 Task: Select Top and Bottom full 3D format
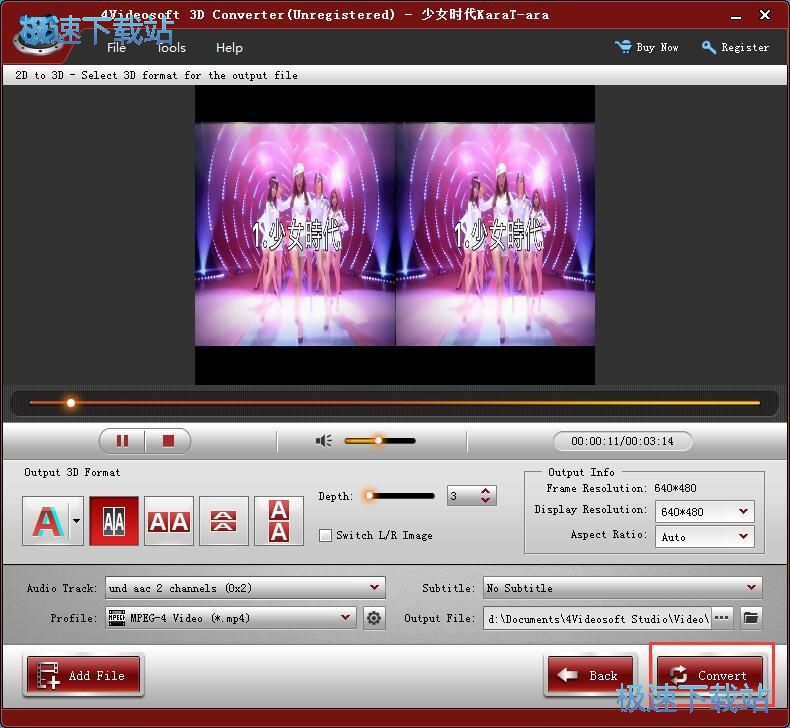pyautogui.click(x=278, y=521)
